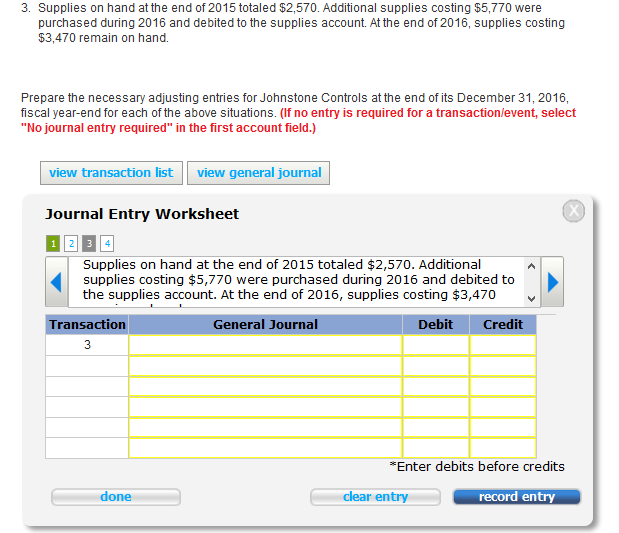
Task: Select worksheet tab 3
Action: [x=89, y=243]
